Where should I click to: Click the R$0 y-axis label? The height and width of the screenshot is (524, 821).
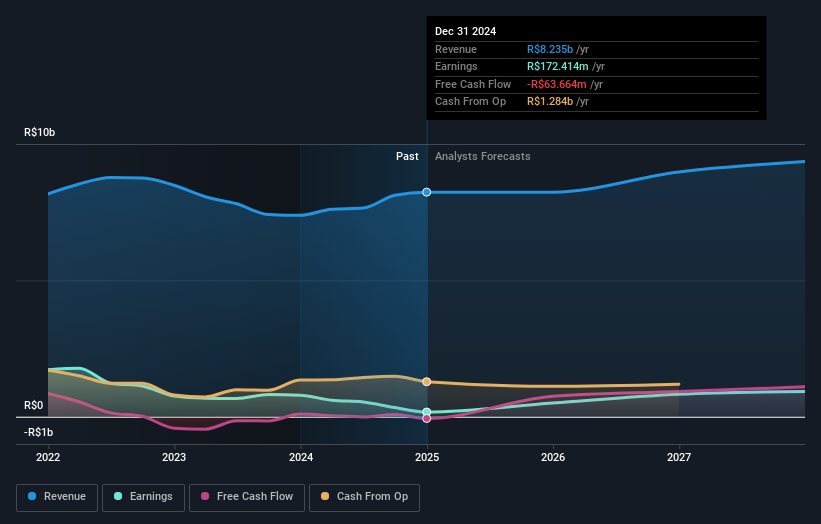pyautogui.click(x=34, y=406)
